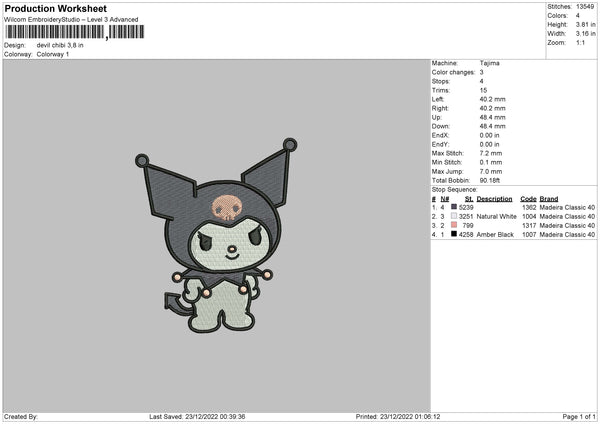
Task: Click the 'St.' column header
Action: click(469, 199)
